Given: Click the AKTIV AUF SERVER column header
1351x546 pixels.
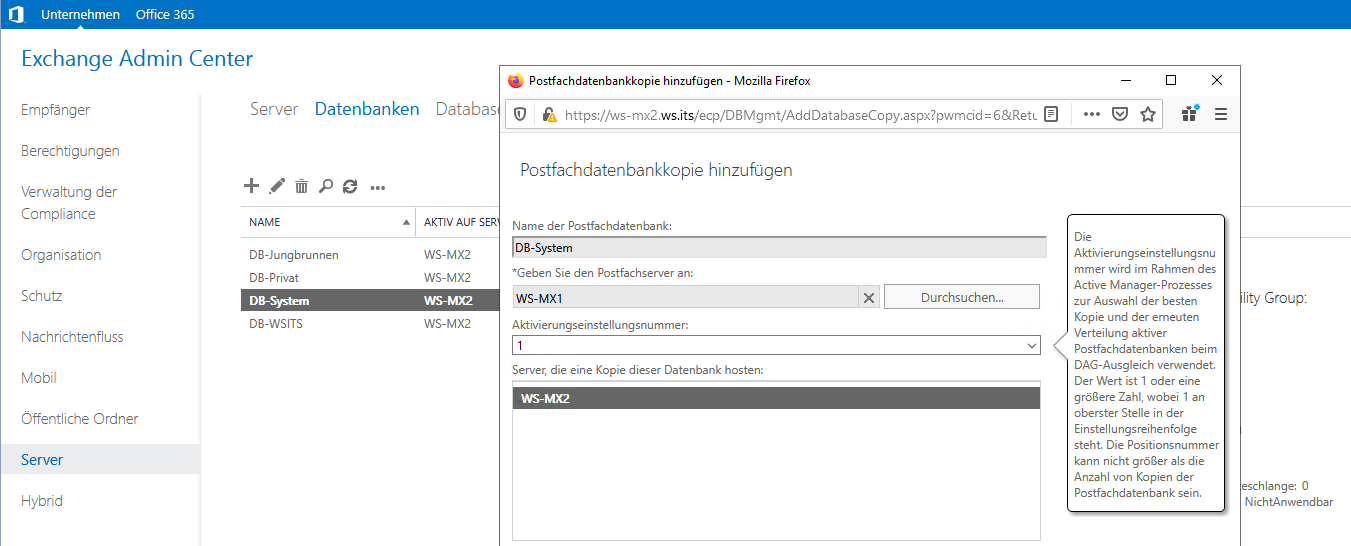Looking at the screenshot, I should point(459,222).
